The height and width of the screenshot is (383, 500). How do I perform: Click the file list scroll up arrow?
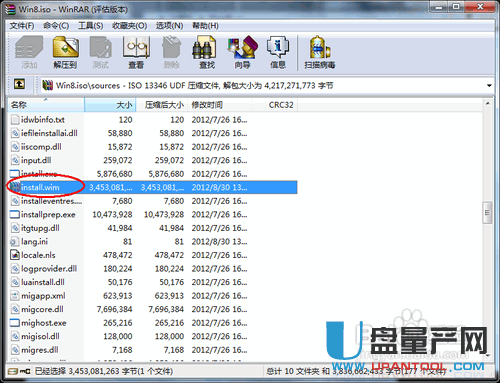point(488,104)
